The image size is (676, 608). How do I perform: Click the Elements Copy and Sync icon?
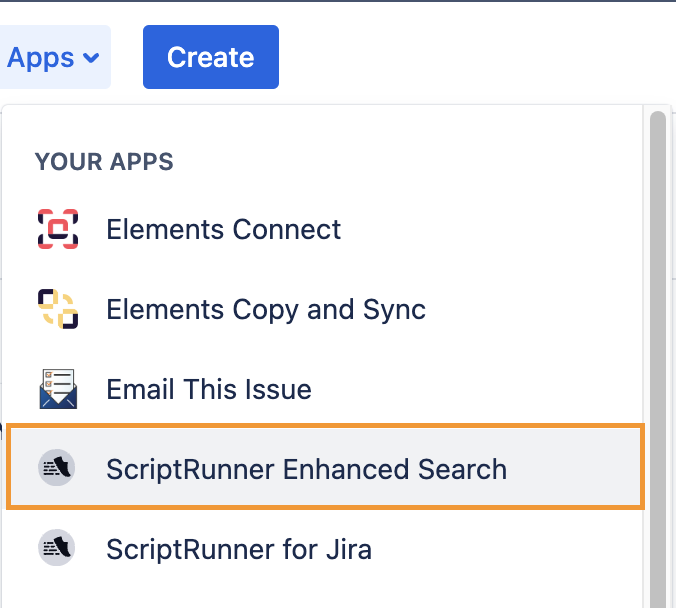click(57, 309)
